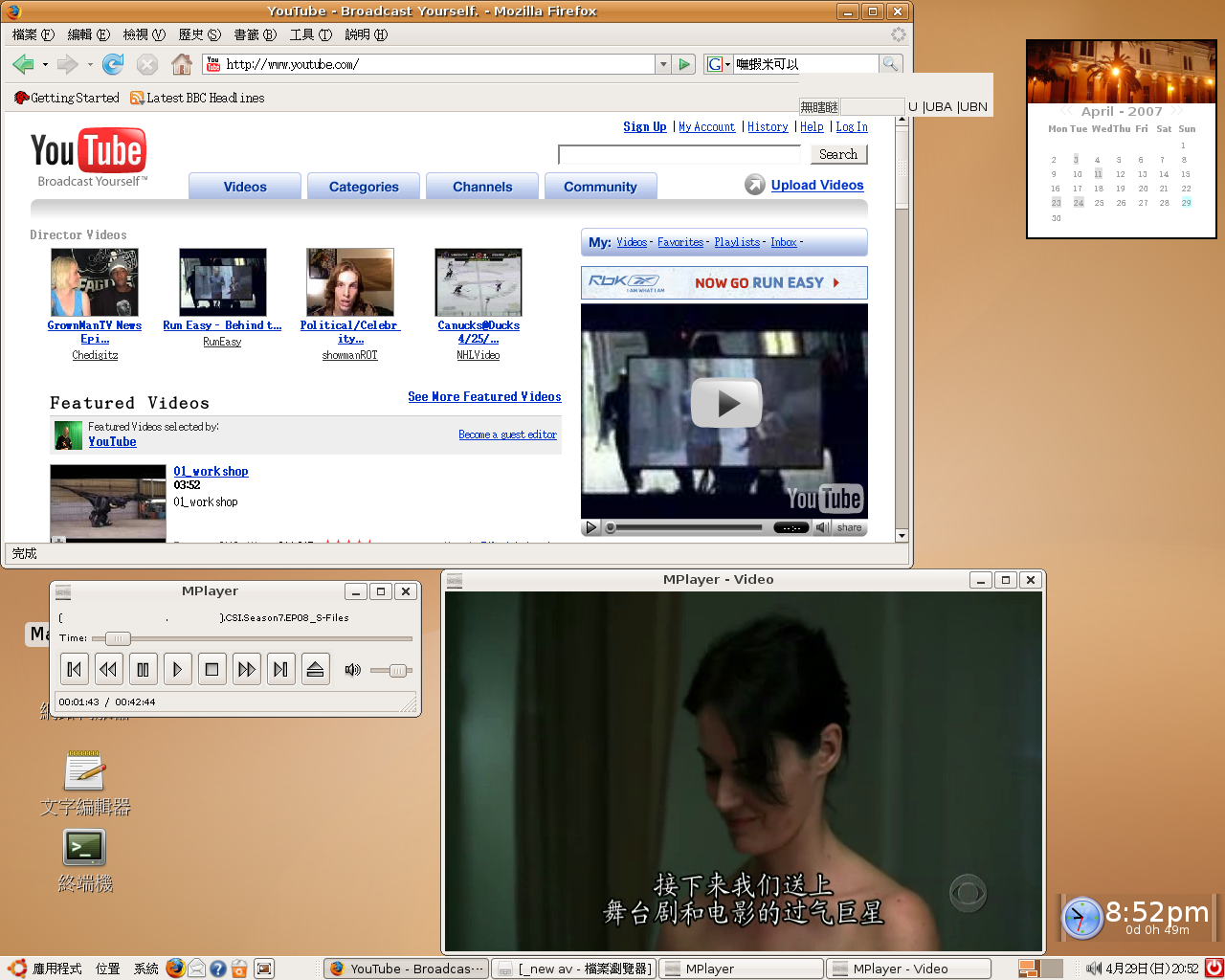
Task: Open the Google search engine dropdown
Action: point(719,64)
